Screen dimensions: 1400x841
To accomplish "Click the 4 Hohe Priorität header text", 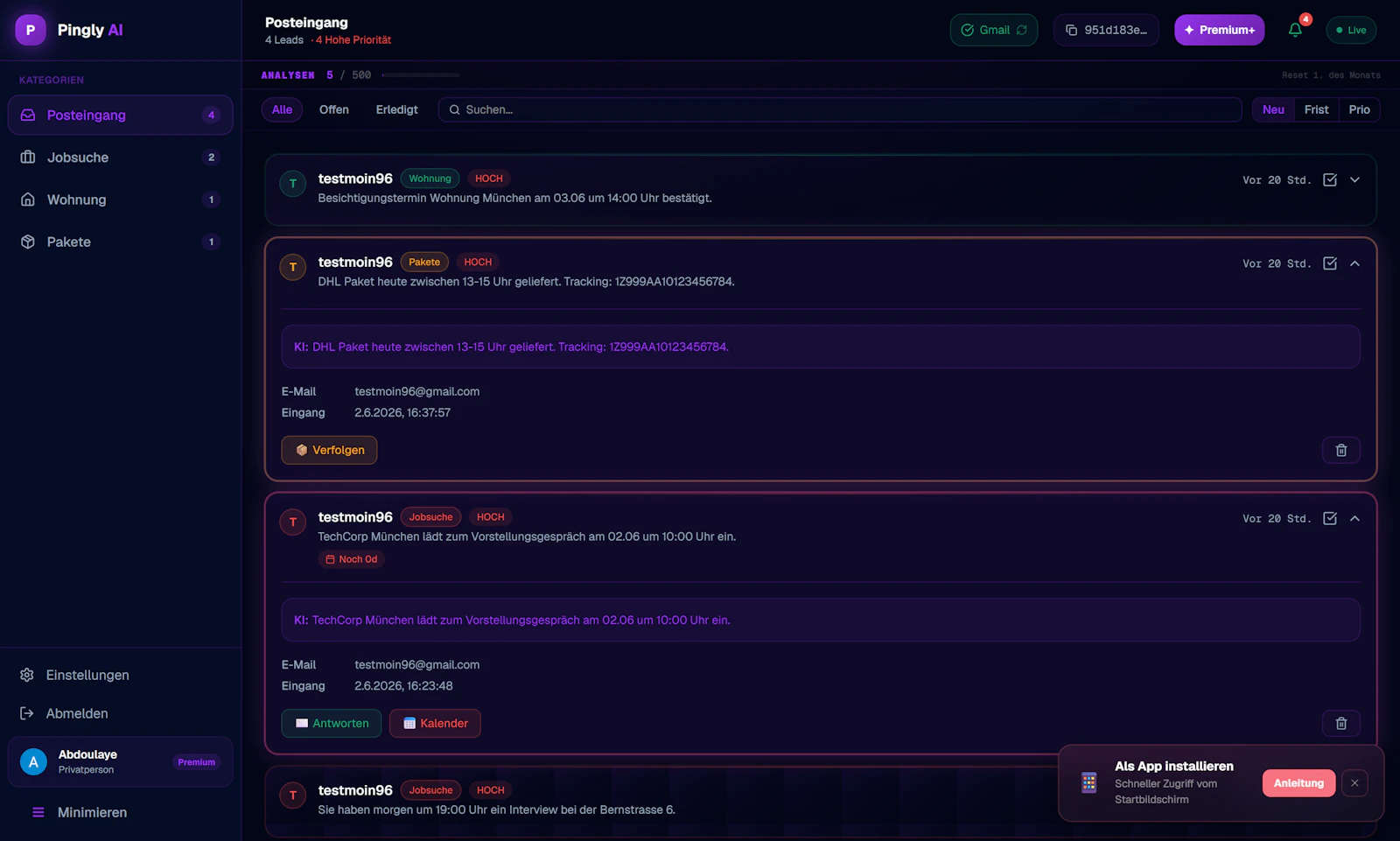I will [x=353, y=40].
